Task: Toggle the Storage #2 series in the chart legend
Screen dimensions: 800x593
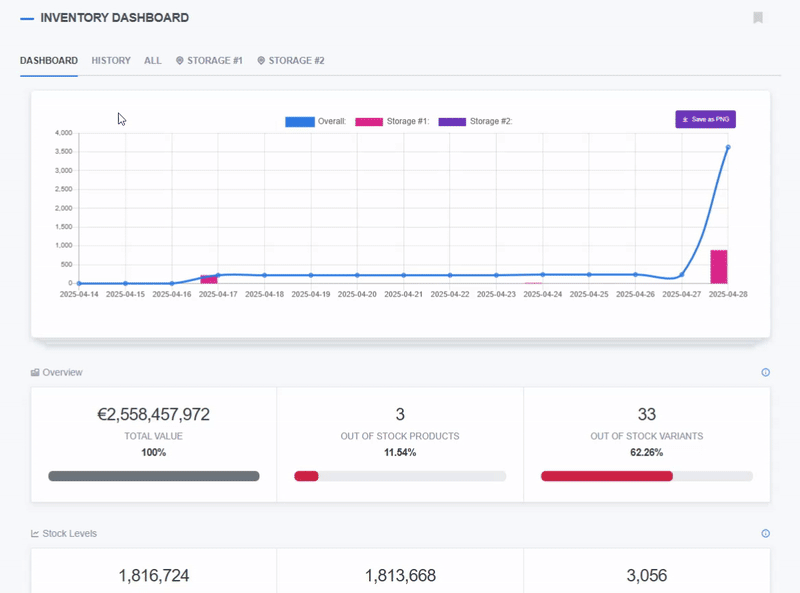Action: 475,121
